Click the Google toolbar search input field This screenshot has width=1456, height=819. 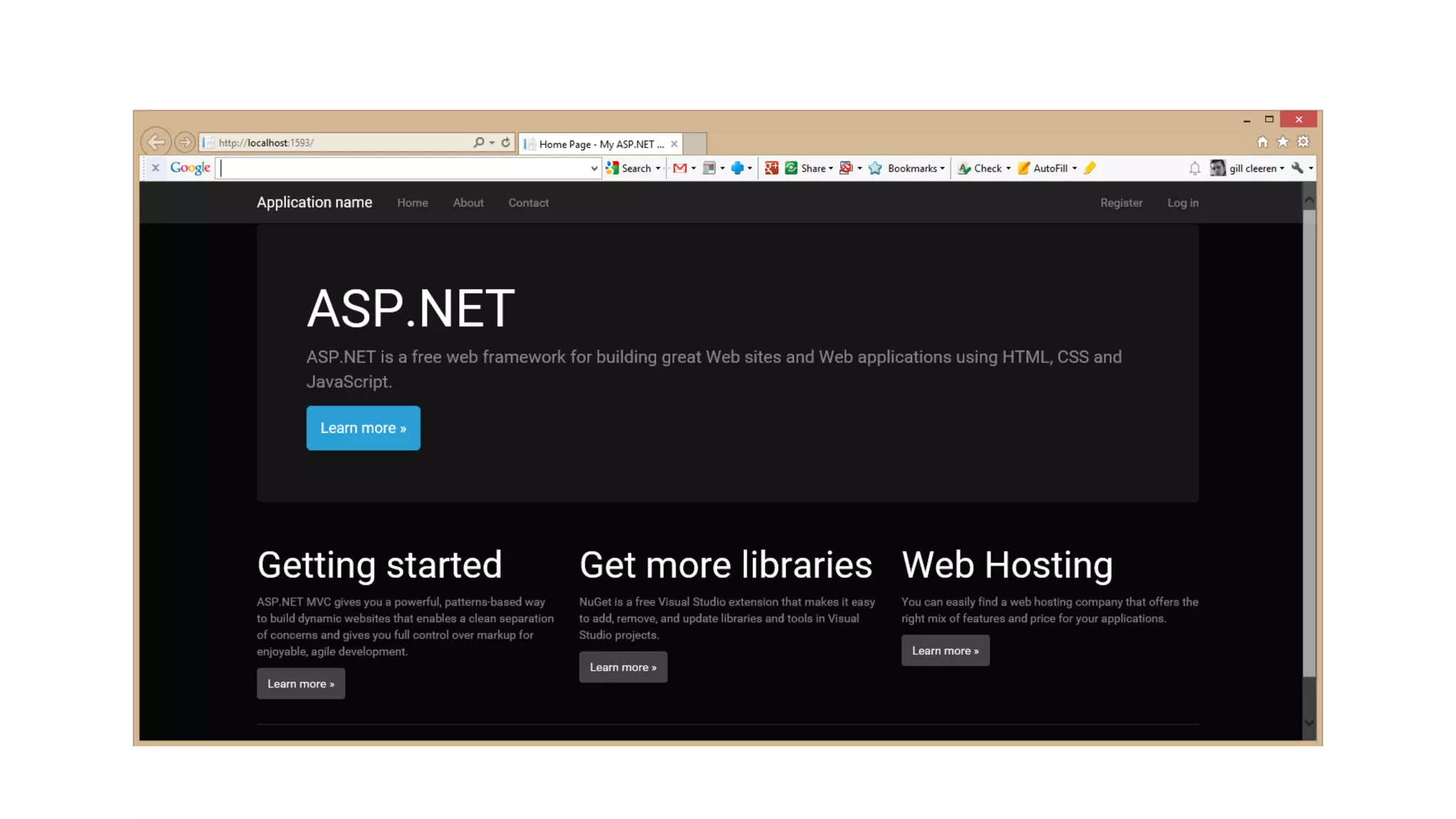click(x=405, y=168)
